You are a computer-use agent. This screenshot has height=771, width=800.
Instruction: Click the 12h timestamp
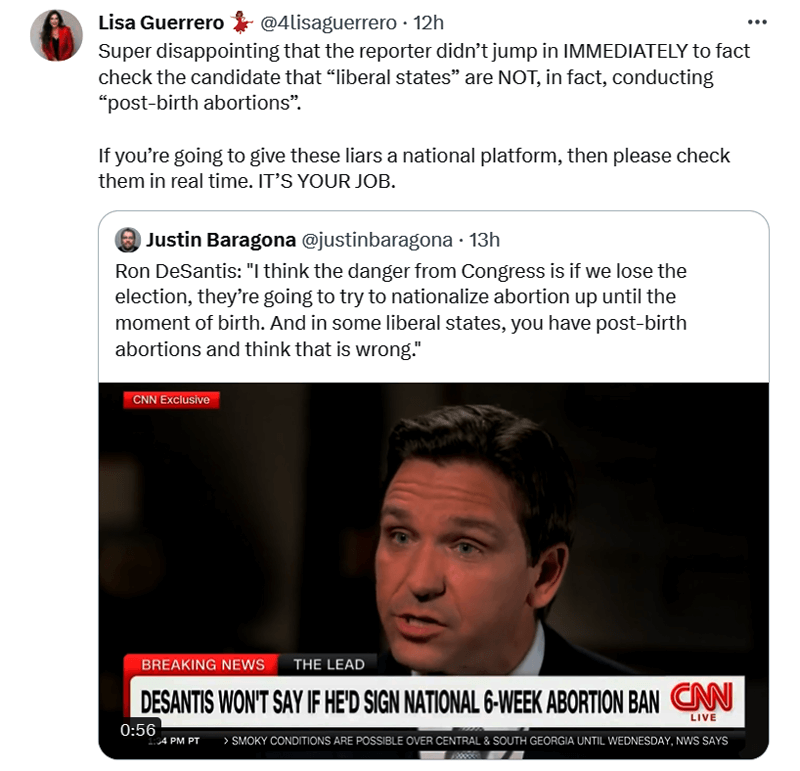click(x=428, y=22)
